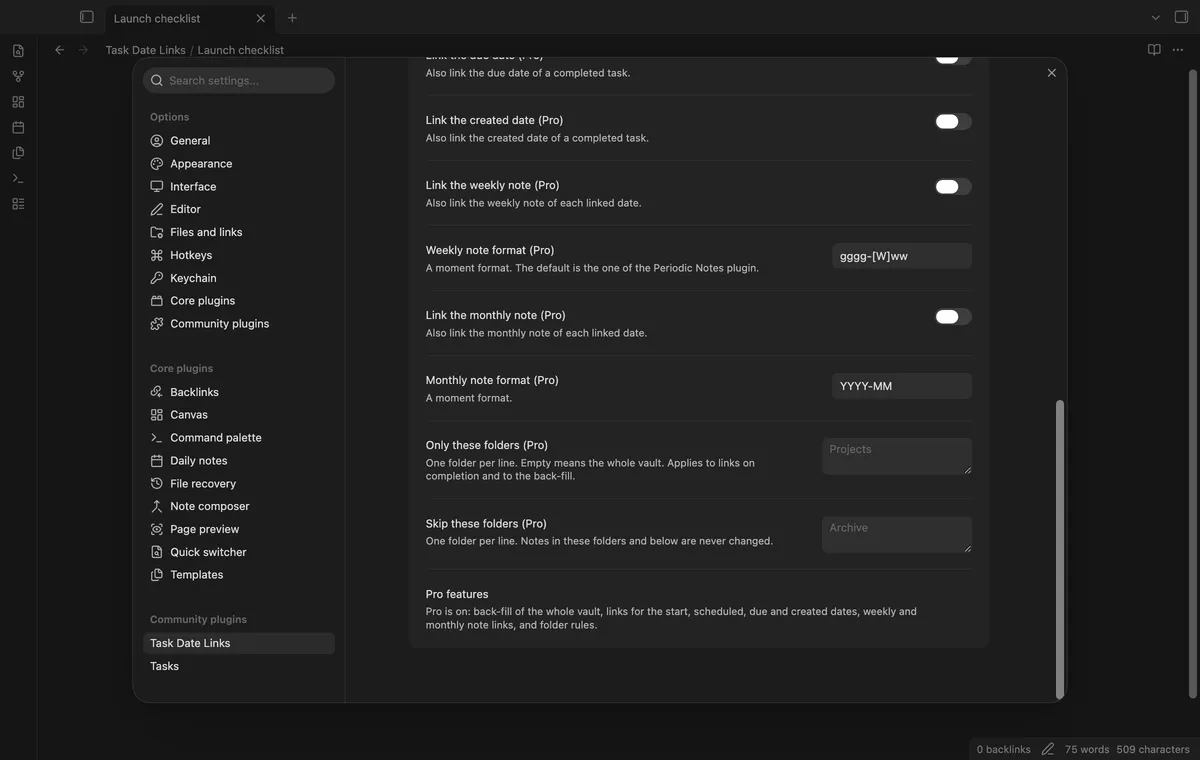Image resolution: width=1200 pixels, height=760 pixels.
Task: Open 0 backlinks in status bar
Action: [1003, 749]
